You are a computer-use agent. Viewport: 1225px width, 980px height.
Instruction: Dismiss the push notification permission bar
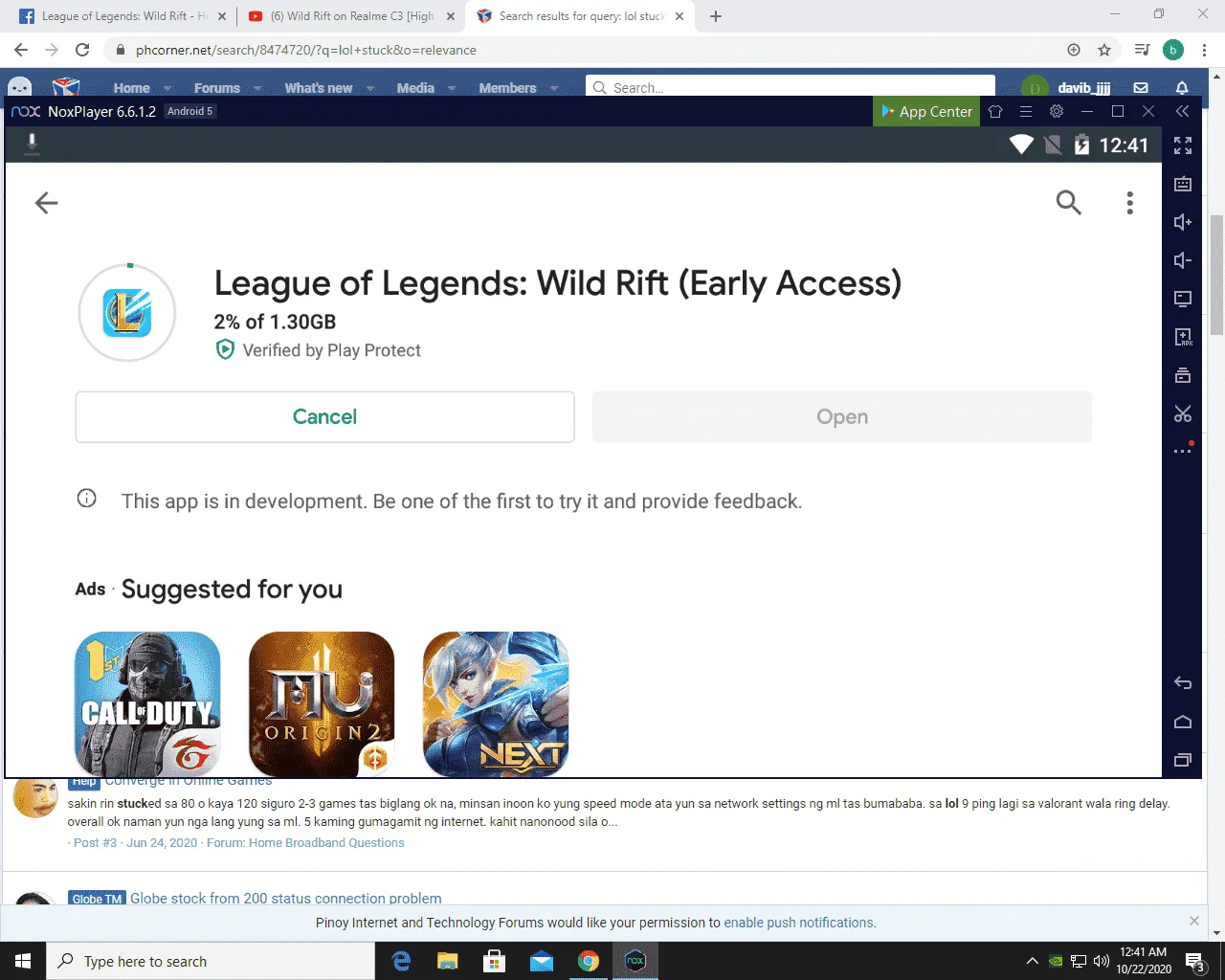click(1193, 921)
